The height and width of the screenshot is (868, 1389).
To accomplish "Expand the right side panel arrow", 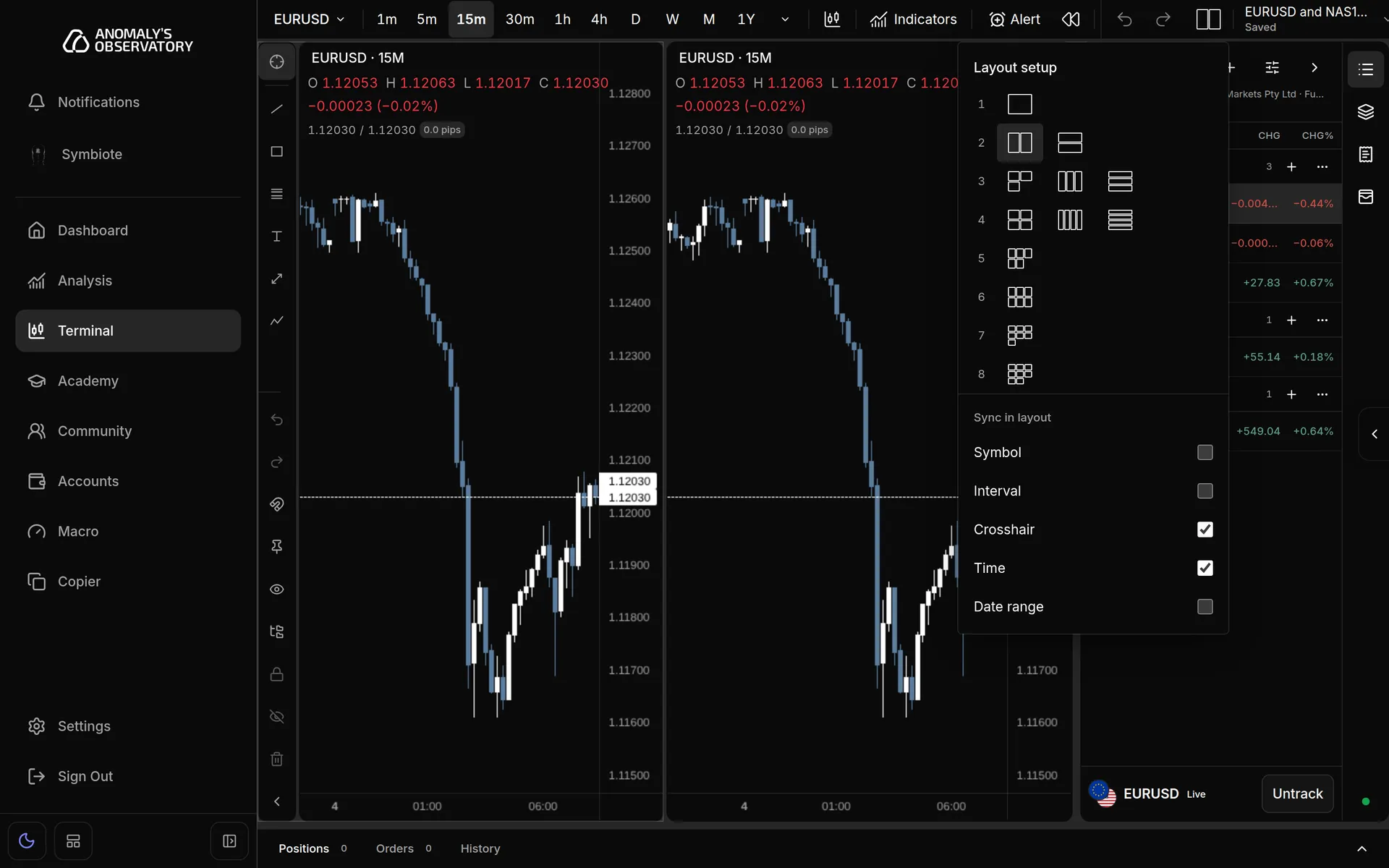I will coord(1375,434).
